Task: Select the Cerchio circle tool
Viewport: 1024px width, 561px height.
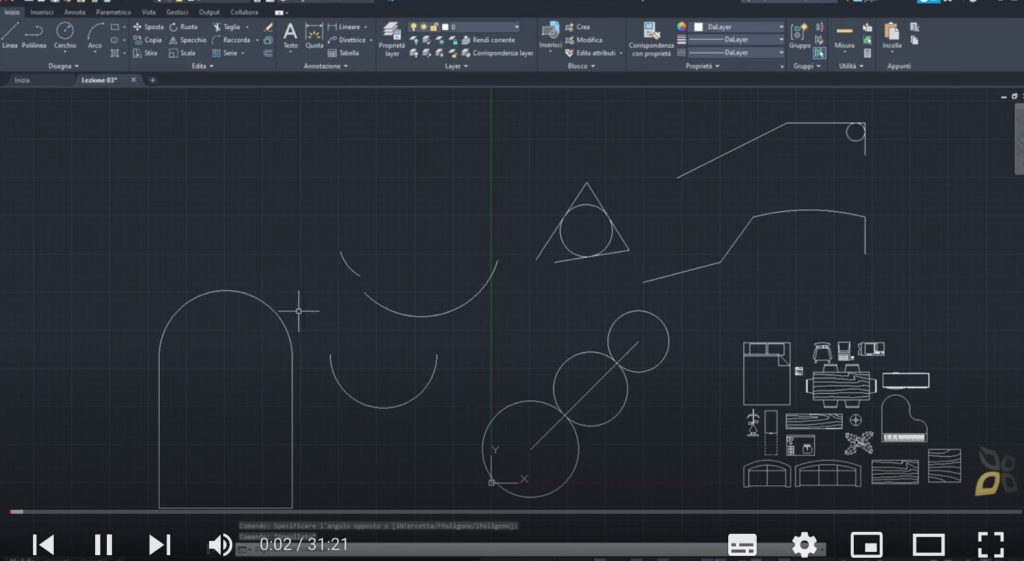Action: 65,35
